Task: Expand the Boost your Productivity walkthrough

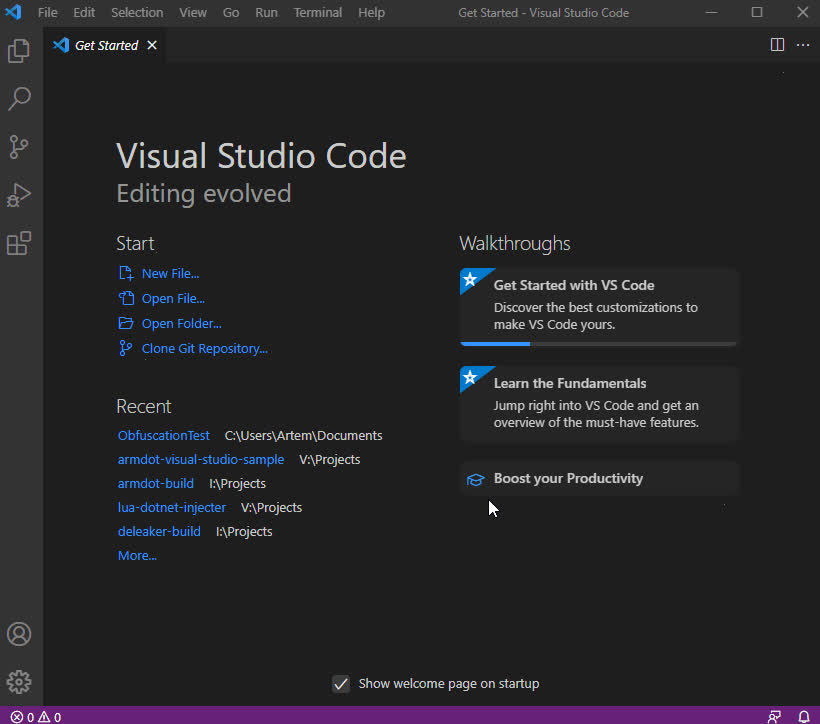Action: pos(598,478)
